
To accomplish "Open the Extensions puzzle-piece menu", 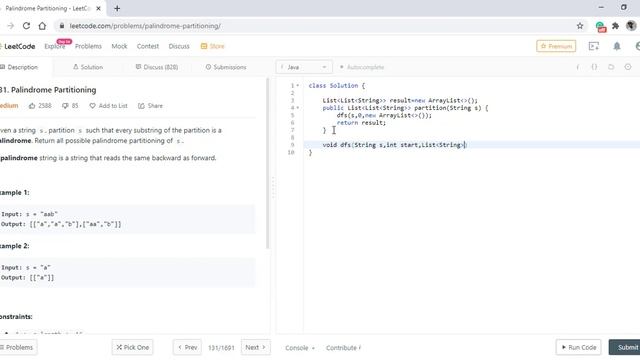I will [616, 26].
